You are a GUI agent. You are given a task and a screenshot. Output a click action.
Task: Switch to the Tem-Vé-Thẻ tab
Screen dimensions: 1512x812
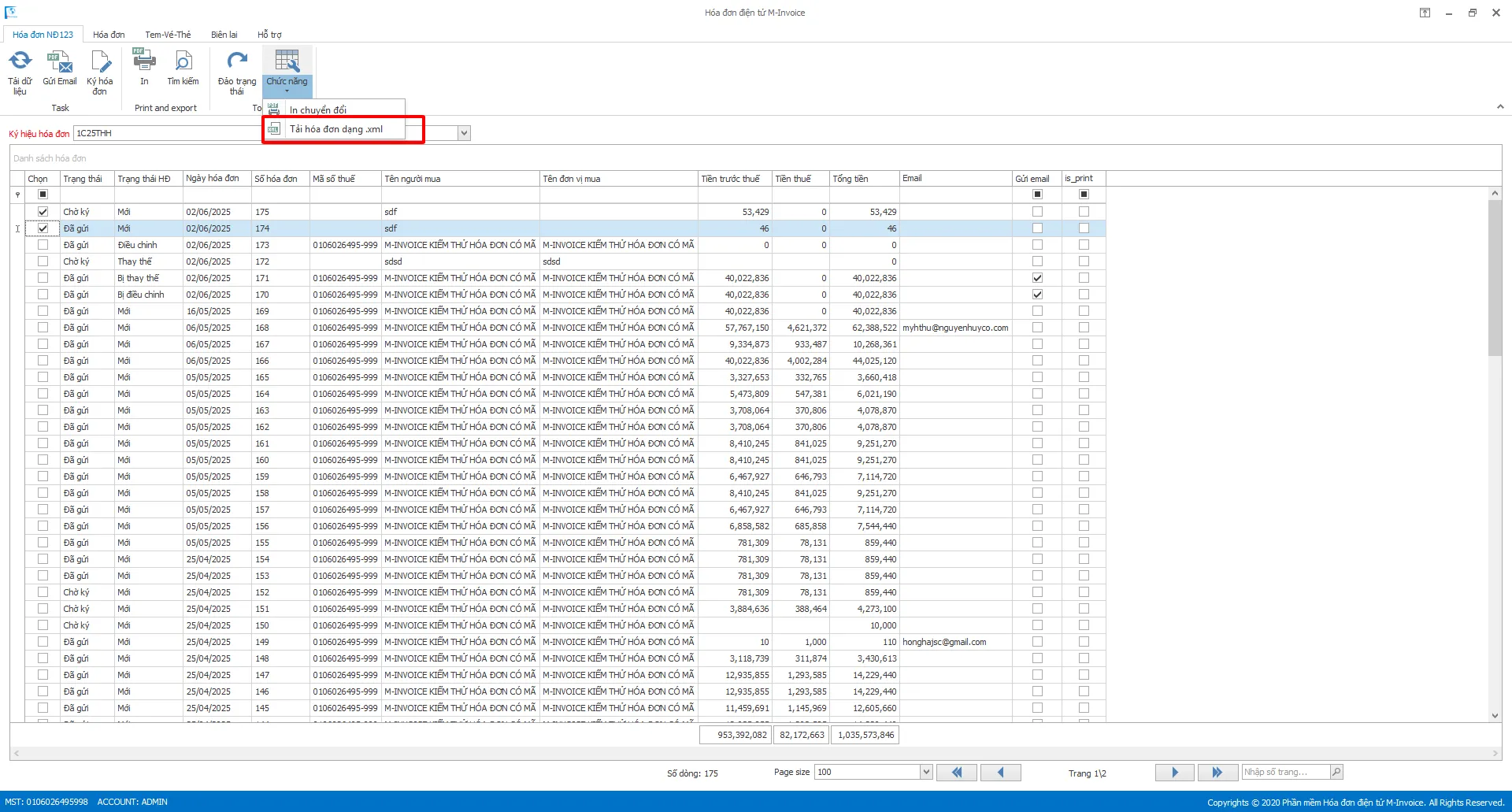coord(168,35)
